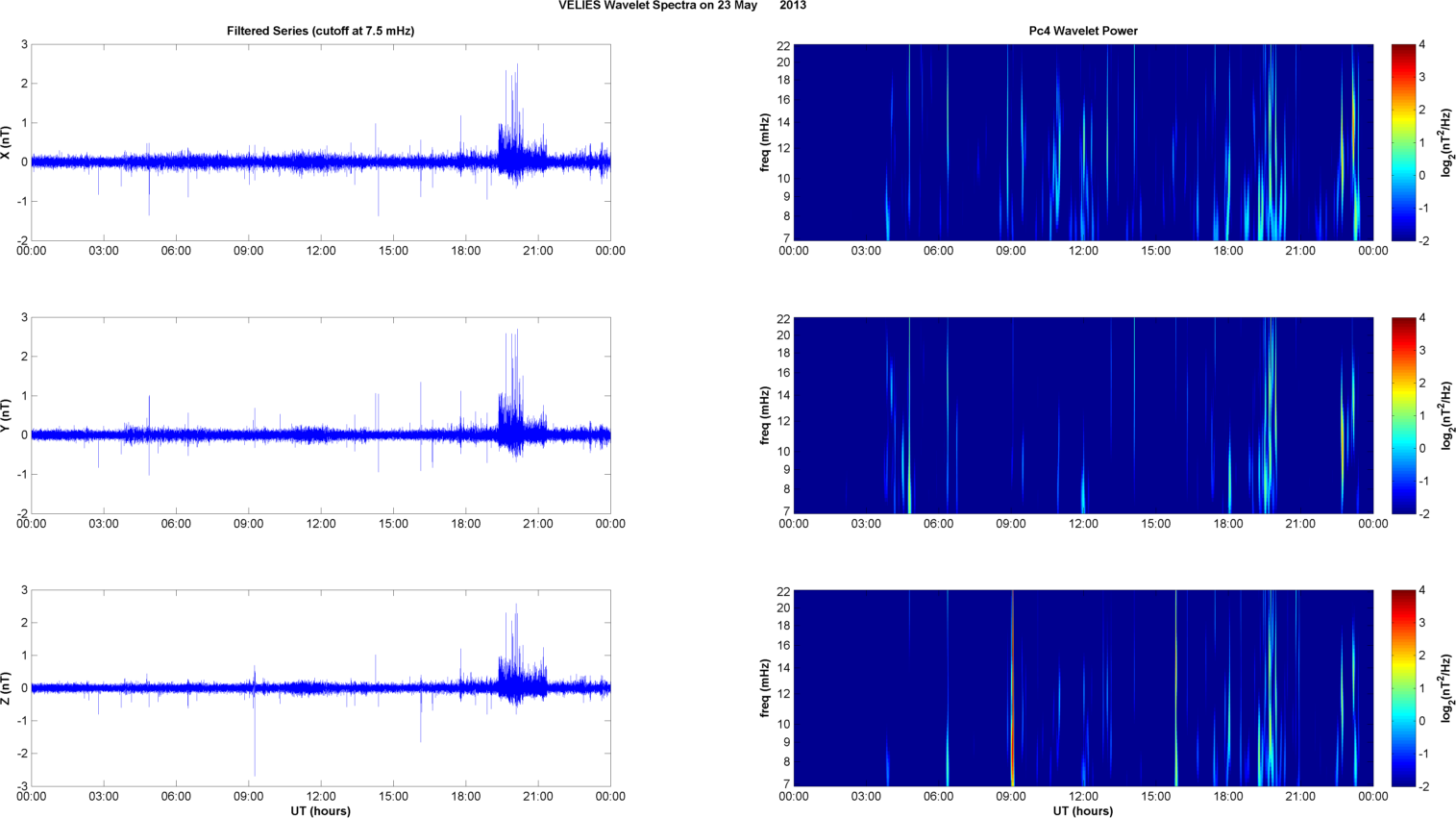Click the UT (hours) label under Z time series
The height and width of the screenshot is (818, 1456).
[x=320, y=811]
